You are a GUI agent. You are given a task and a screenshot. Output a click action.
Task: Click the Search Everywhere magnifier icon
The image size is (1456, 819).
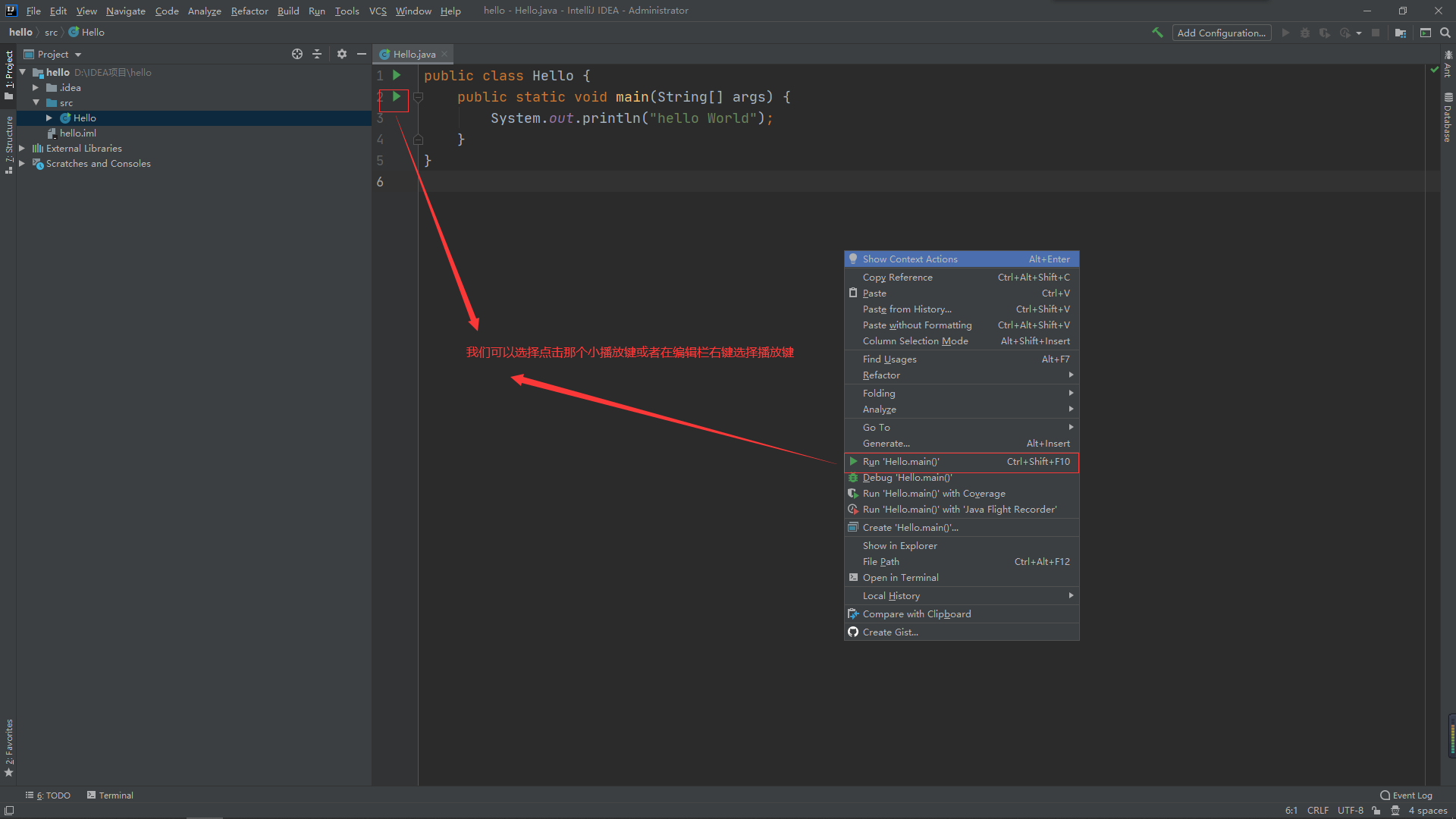[x=1445, y=33]
